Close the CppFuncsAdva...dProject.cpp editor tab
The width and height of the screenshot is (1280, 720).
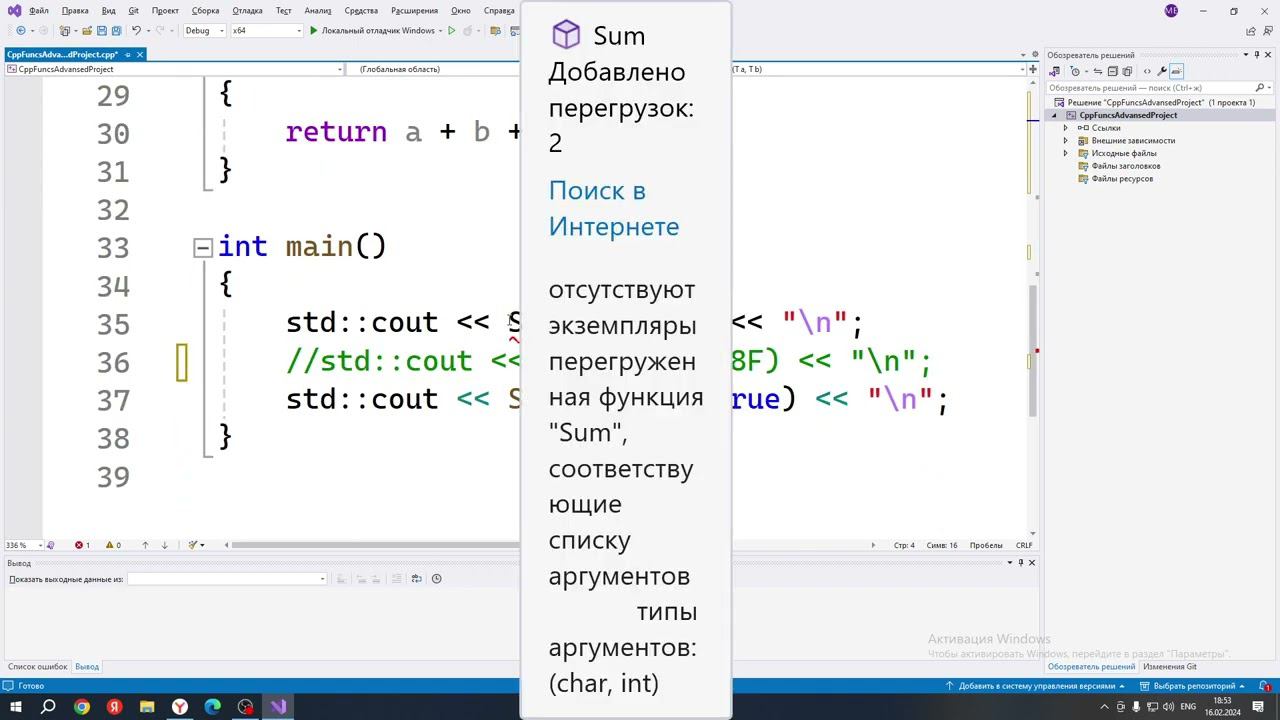(140, 54)
